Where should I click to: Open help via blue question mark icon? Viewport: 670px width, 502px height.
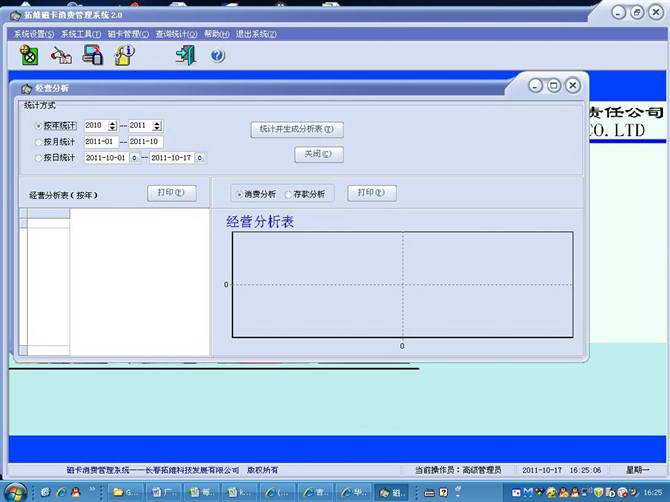(217, 56)
